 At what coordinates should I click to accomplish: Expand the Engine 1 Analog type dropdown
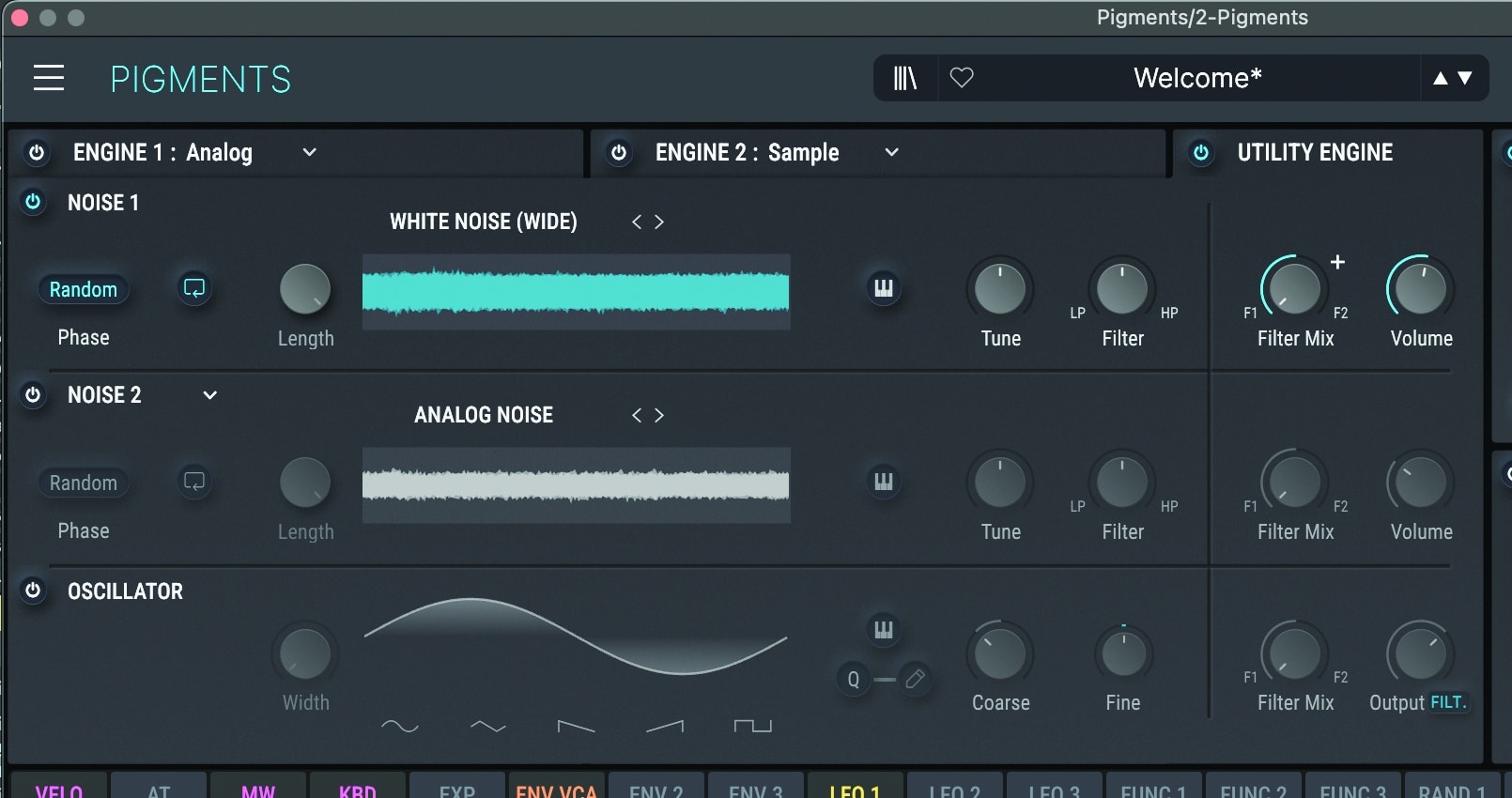click(309, 152)
